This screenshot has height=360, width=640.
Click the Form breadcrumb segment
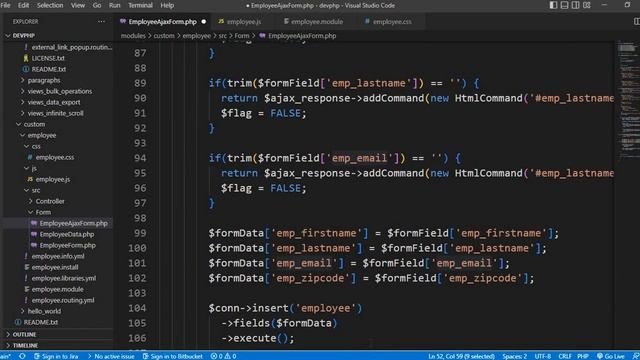pos(242,36)
